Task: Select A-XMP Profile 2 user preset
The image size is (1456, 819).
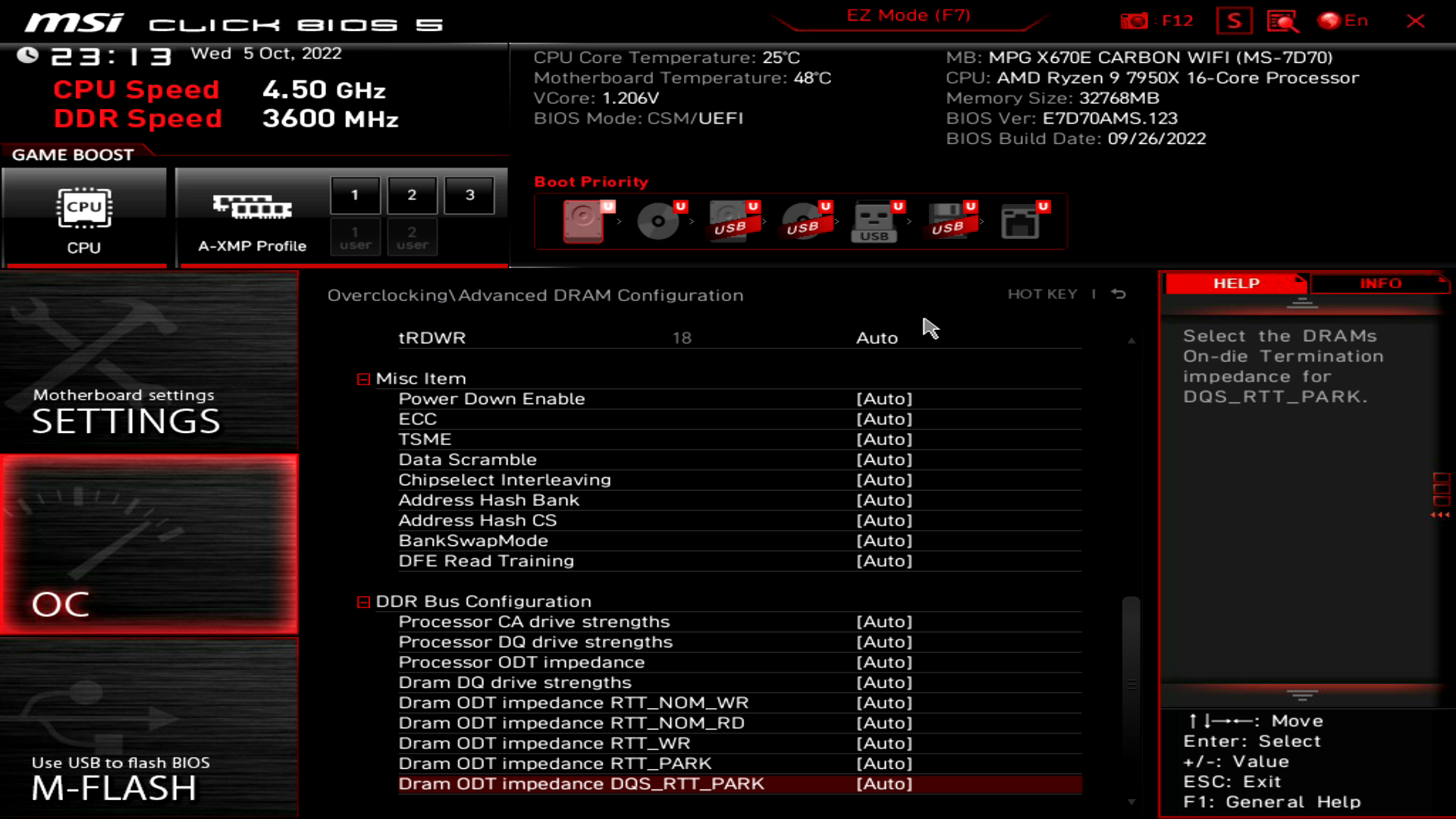Action: 412,237
